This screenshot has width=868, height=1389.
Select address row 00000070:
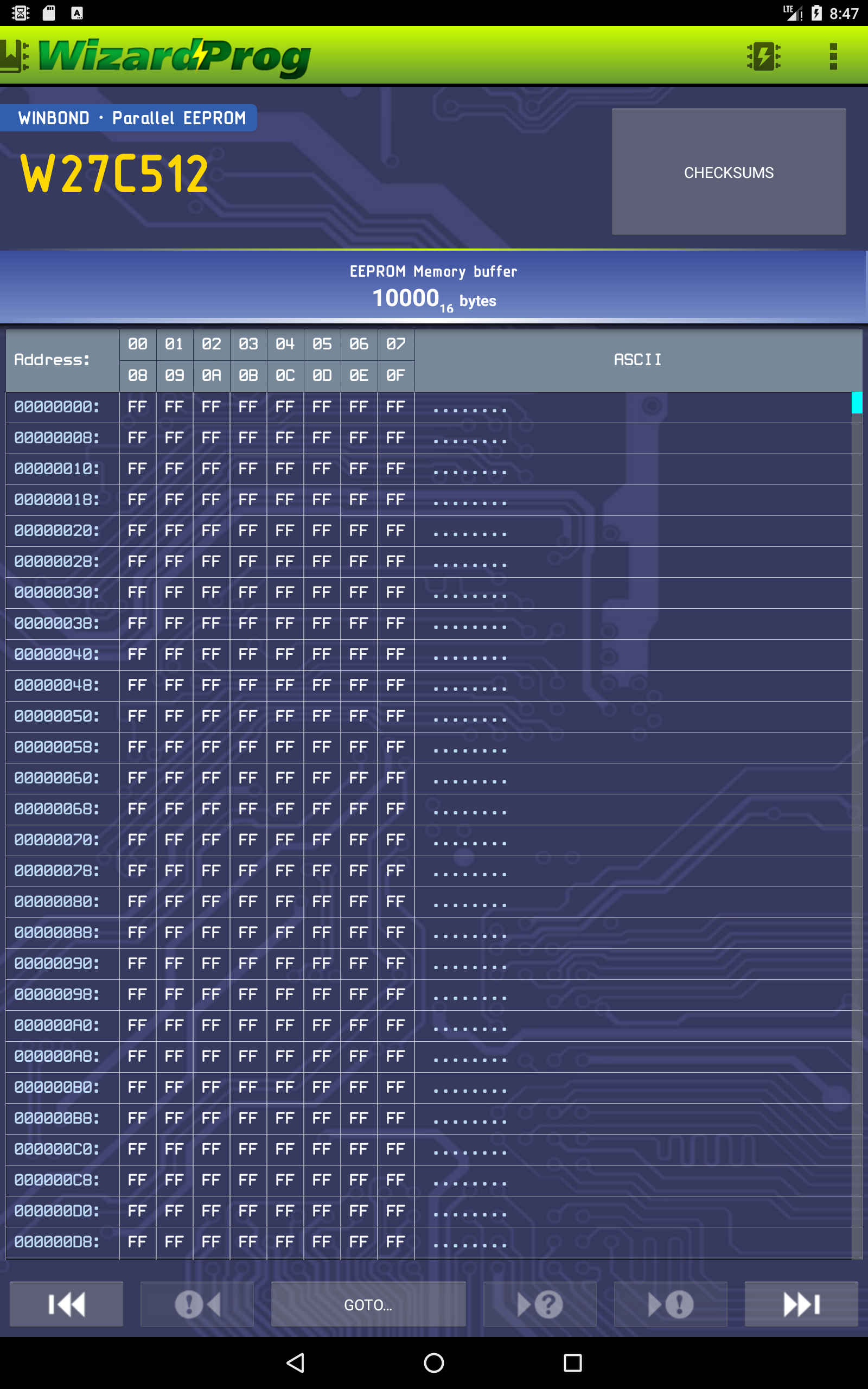(x=57, y=840)
